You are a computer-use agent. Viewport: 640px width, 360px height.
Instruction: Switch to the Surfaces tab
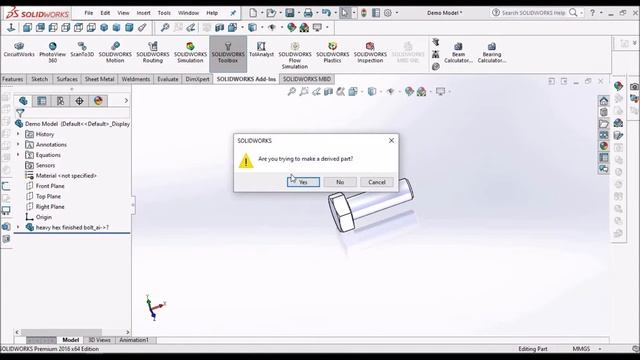[67, 79]
